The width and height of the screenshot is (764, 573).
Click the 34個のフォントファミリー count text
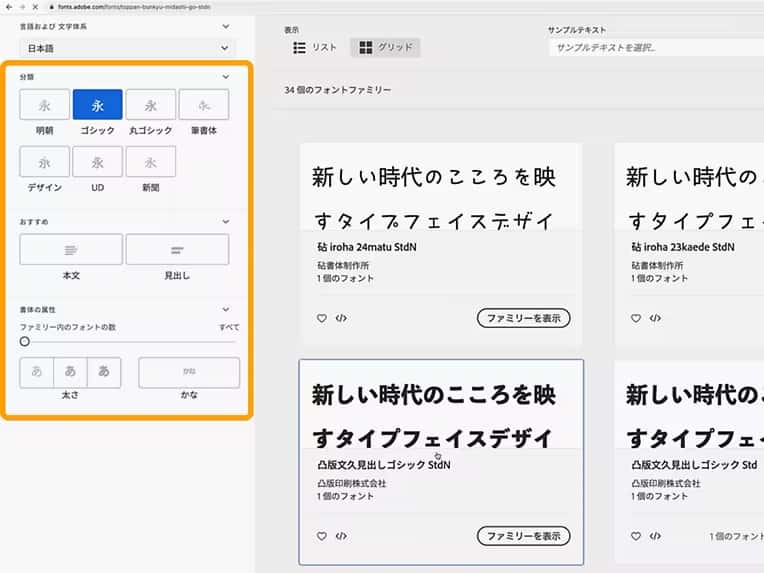point(338,90)
